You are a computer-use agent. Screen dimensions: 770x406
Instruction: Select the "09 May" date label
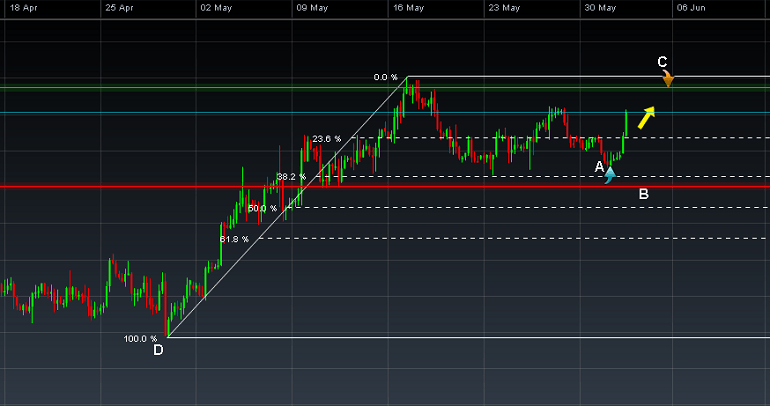[312, 8]
